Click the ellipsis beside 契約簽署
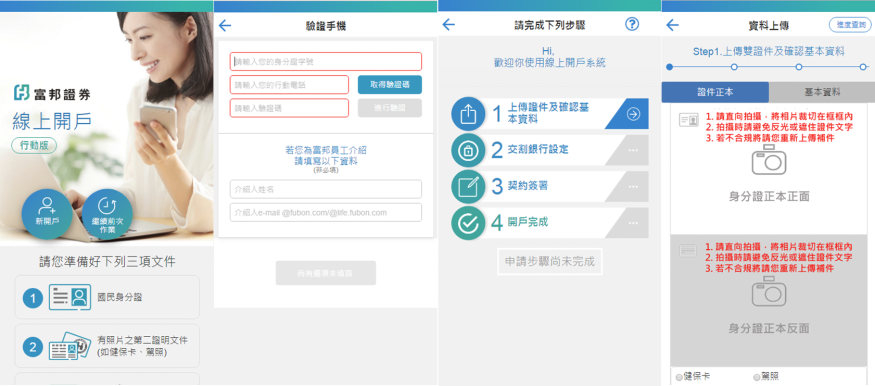The width and height of the screenshot is (875, 386). point(633,187)
